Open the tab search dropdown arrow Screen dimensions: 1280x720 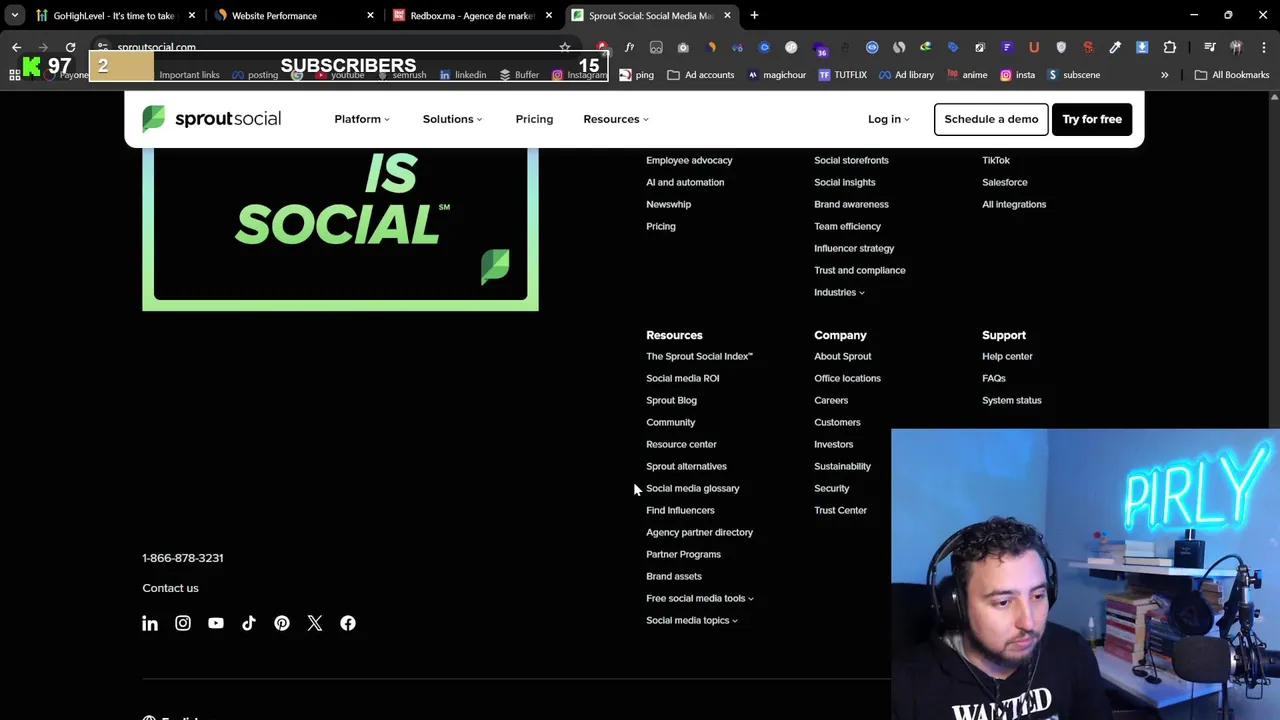click(x=14, y=15)
